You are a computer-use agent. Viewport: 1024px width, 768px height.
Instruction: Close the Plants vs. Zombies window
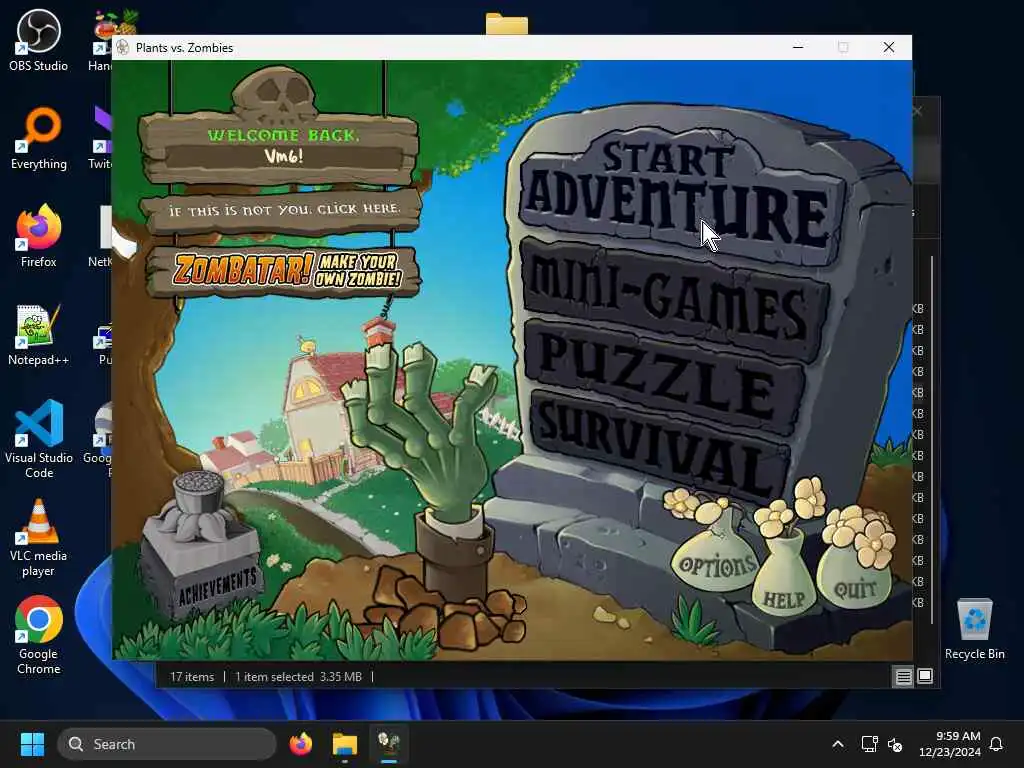tap(889, 47)
